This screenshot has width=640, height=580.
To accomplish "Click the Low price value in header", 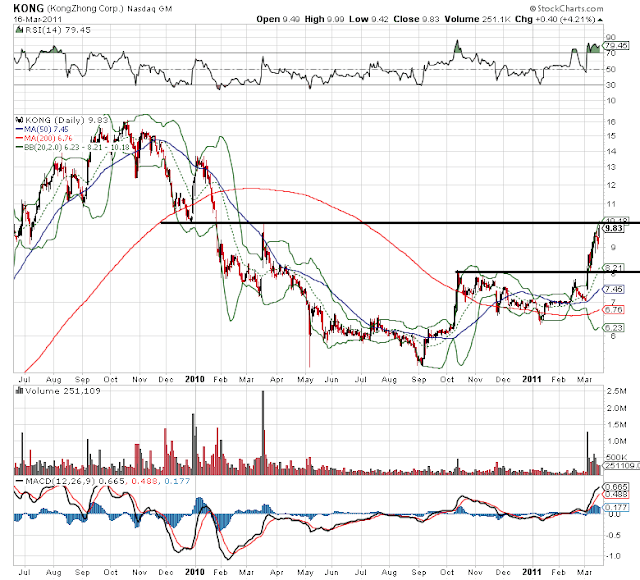I will click(380, 19).
